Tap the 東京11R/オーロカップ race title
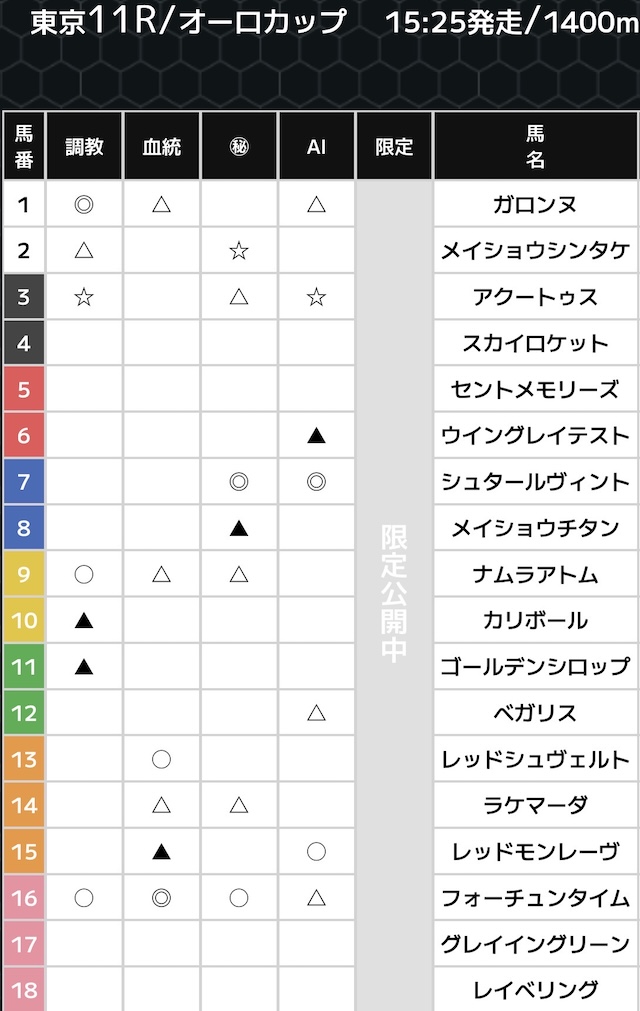Viewport: 640px width, 1011px height. point(188,22)
